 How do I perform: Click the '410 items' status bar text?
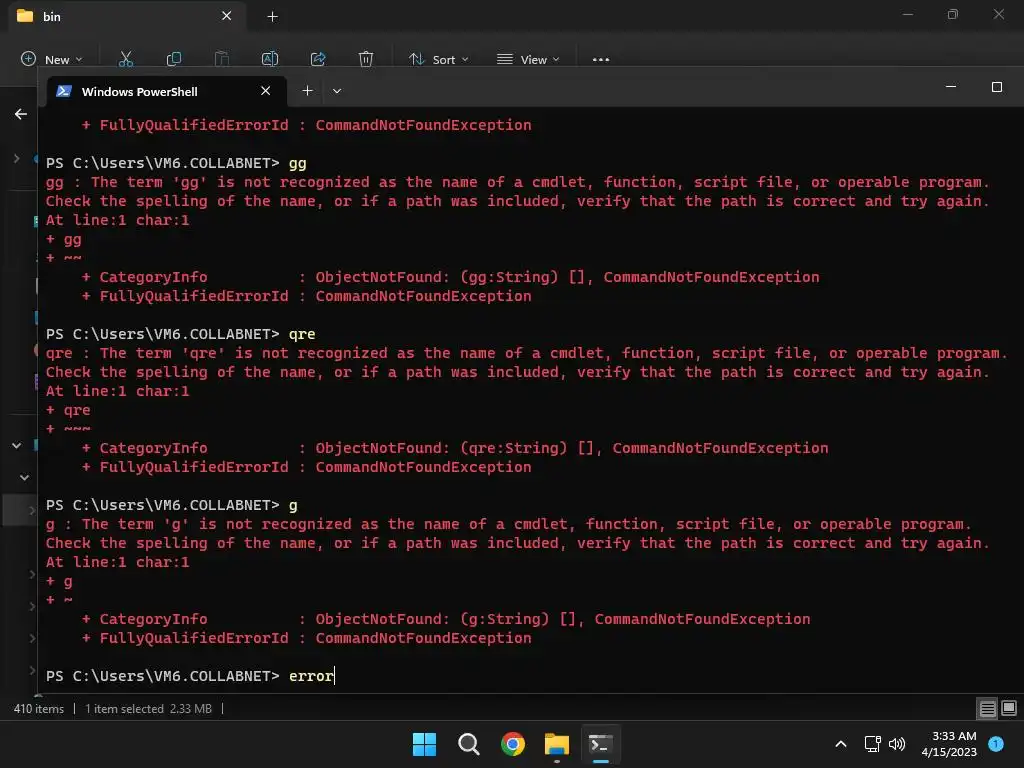tap(39, 709)
